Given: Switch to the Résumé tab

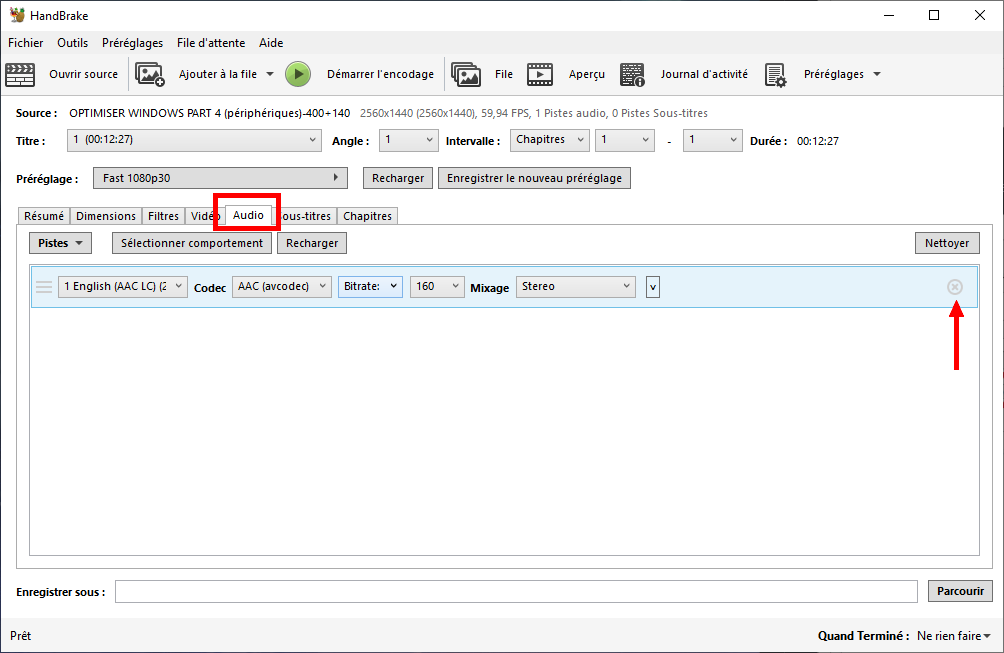Looking at the screenshot, I should [x=44, y=216].
